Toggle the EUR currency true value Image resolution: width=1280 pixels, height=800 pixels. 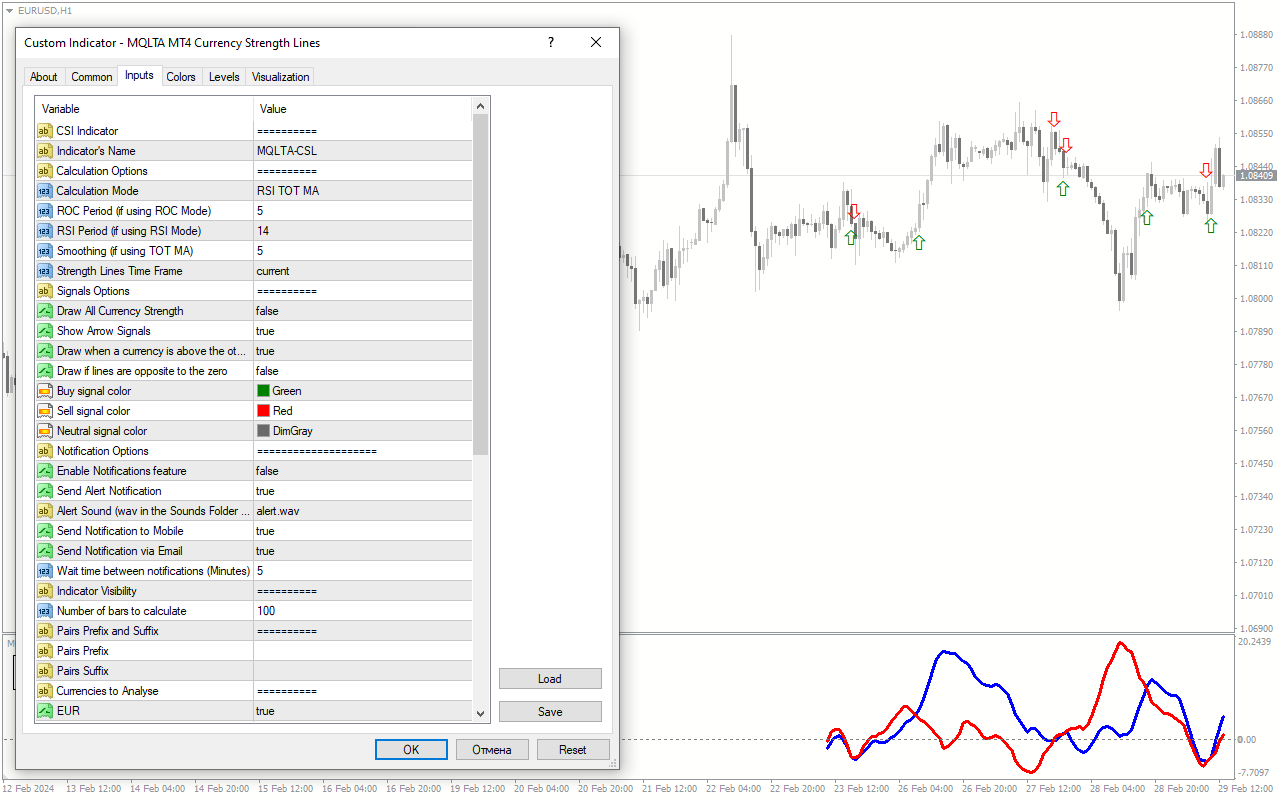coord(362,711)
